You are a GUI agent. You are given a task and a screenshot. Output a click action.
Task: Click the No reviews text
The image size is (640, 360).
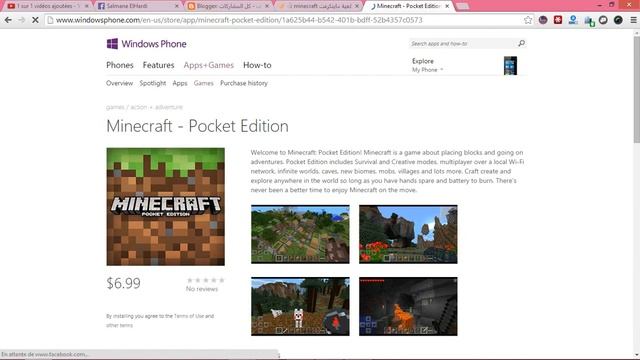tap(202, 289)
